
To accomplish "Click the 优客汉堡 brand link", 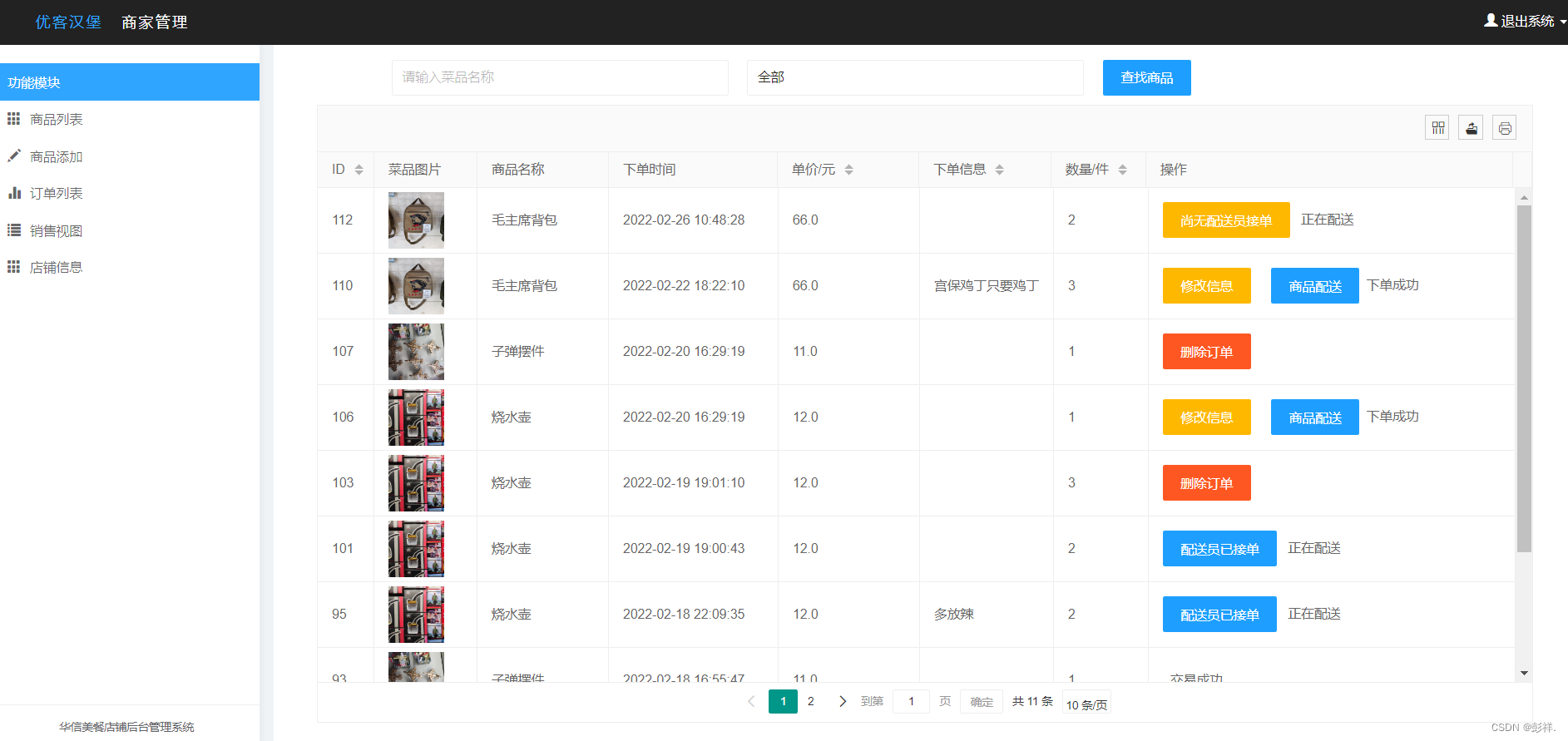I will point(68,22).
